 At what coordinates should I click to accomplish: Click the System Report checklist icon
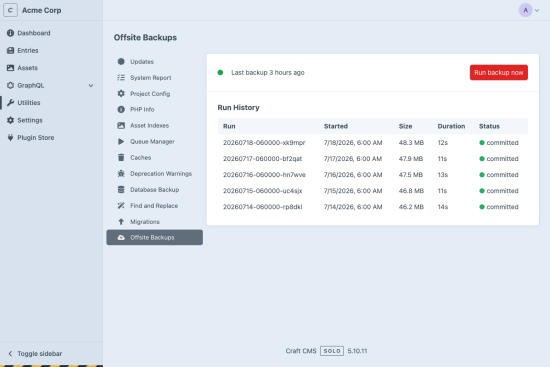tap(121, 78)
